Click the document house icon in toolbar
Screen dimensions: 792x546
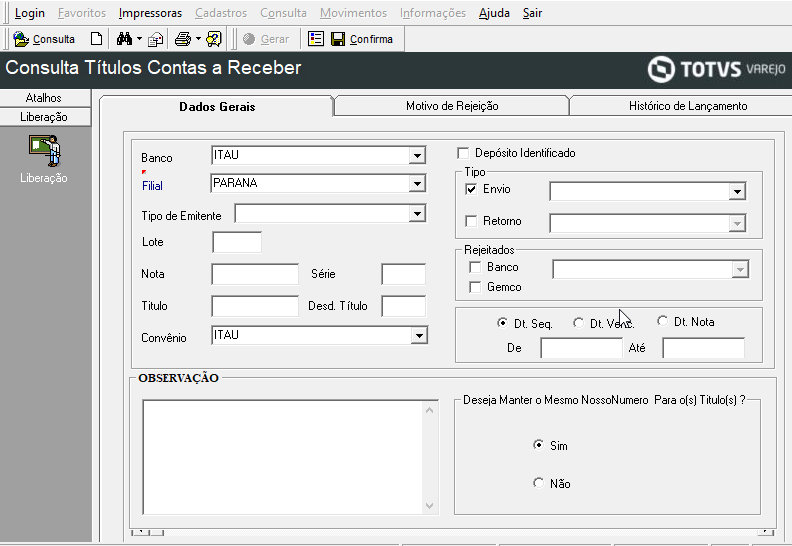(x=155, y=39)
